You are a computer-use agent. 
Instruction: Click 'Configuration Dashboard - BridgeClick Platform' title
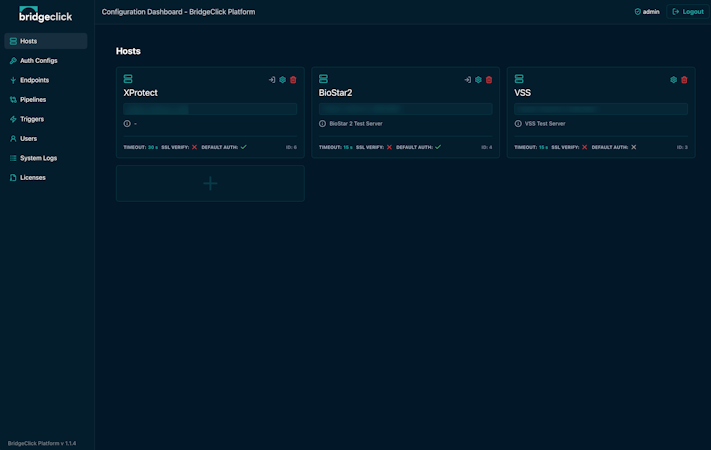pos(178,12)
